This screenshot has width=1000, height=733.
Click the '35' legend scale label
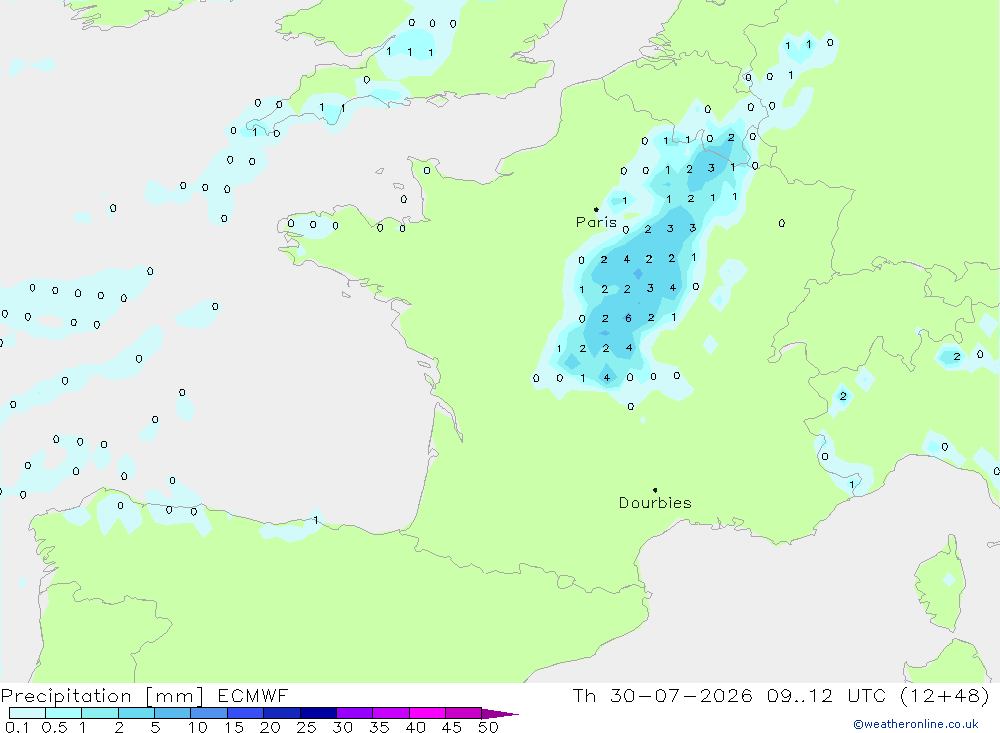[379, 727]
